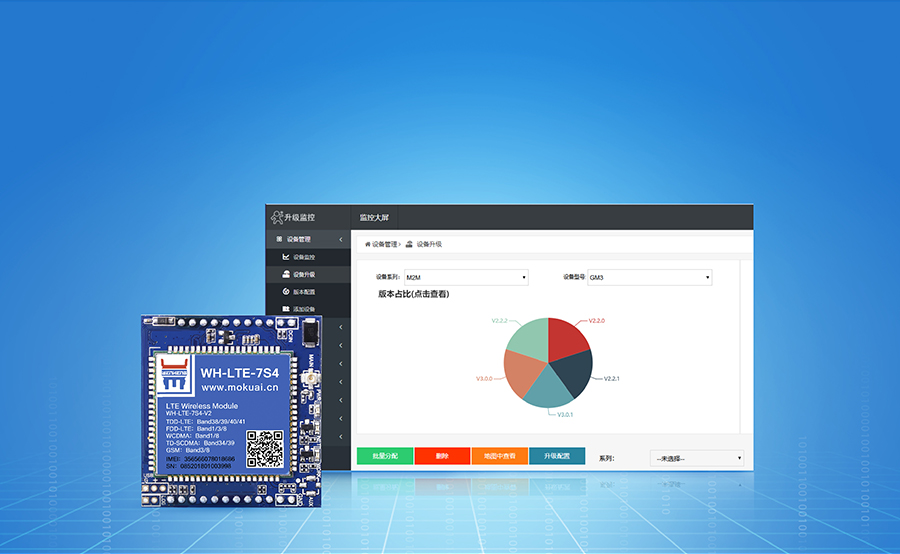Screen dimensions: 900x554
Task: Click the icon beside 添加设备
Action: pyautogui.click(x=286, y=309)
